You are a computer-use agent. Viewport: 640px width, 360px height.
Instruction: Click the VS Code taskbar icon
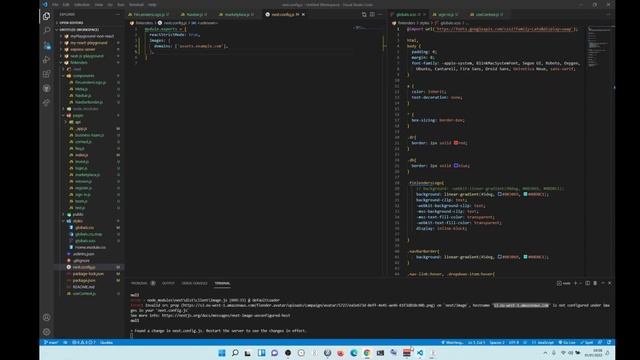click(x=420, y=353)
